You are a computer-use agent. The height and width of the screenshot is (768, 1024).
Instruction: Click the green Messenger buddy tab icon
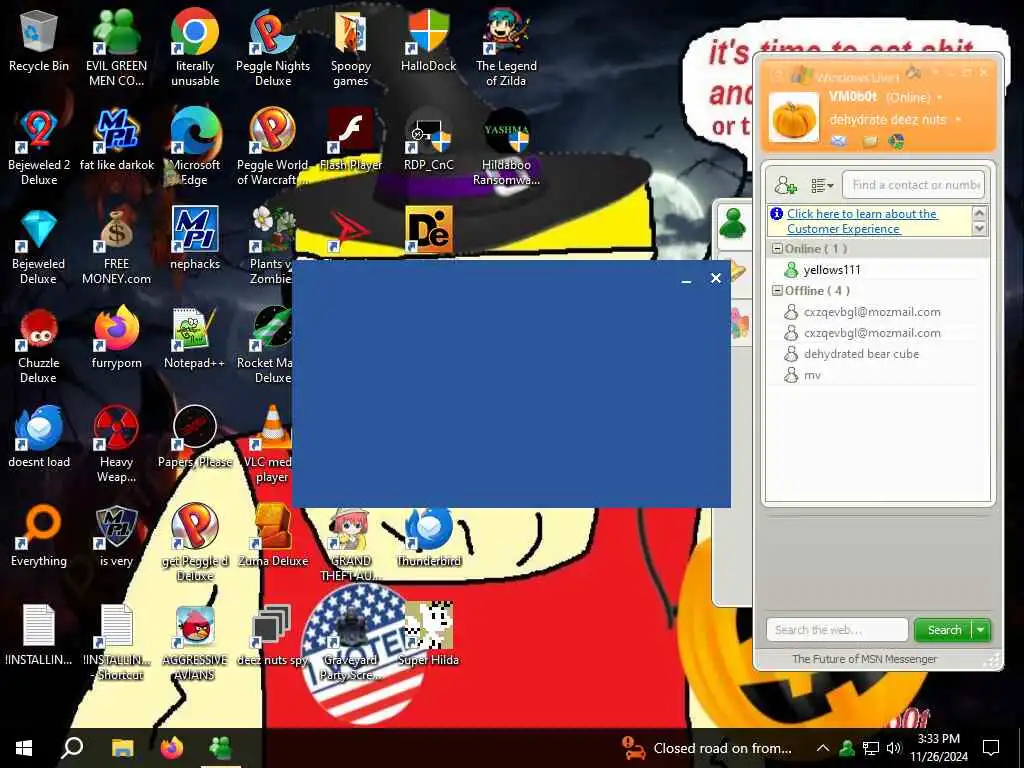733,224
